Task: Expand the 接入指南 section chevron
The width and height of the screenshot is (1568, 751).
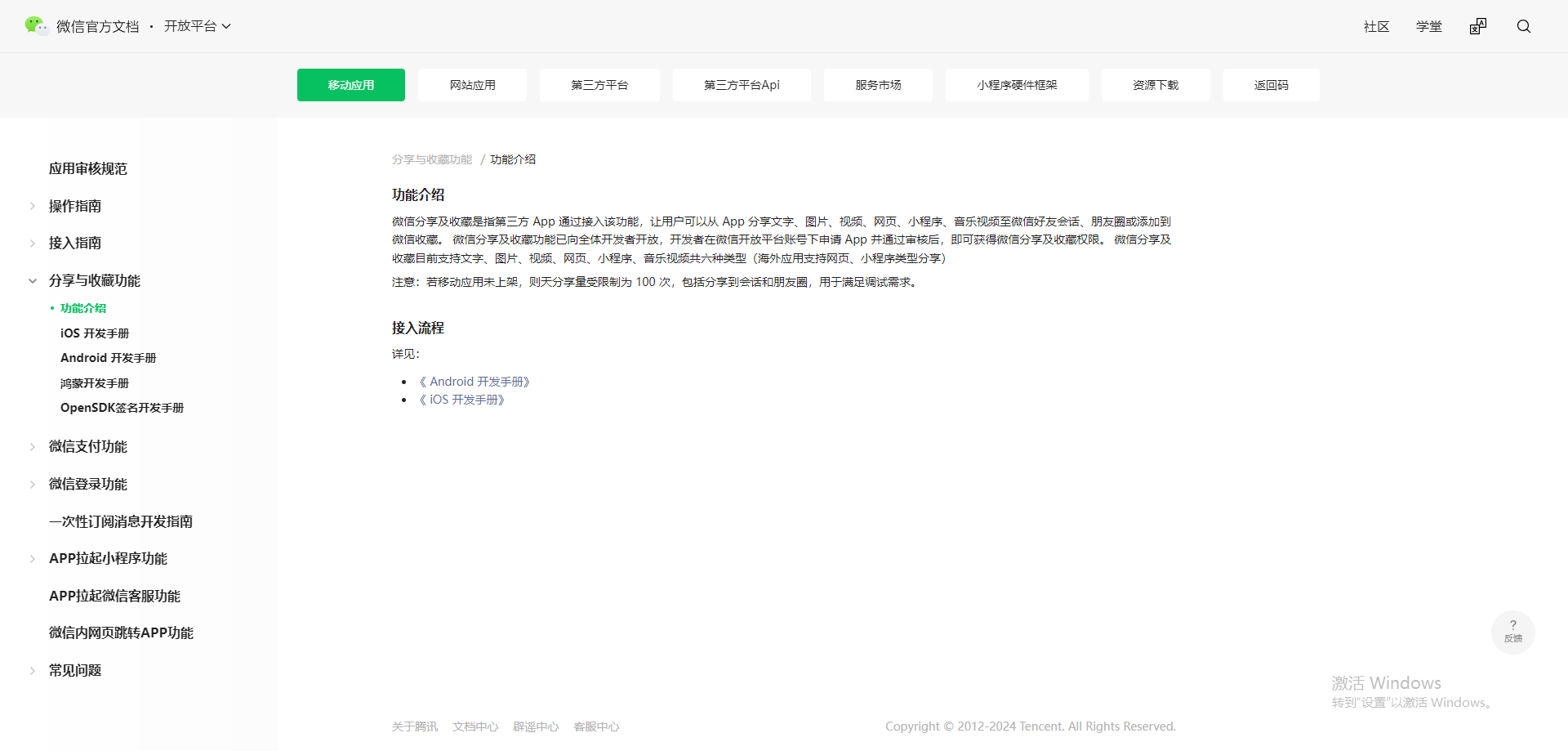Action: tap(33, 243)
